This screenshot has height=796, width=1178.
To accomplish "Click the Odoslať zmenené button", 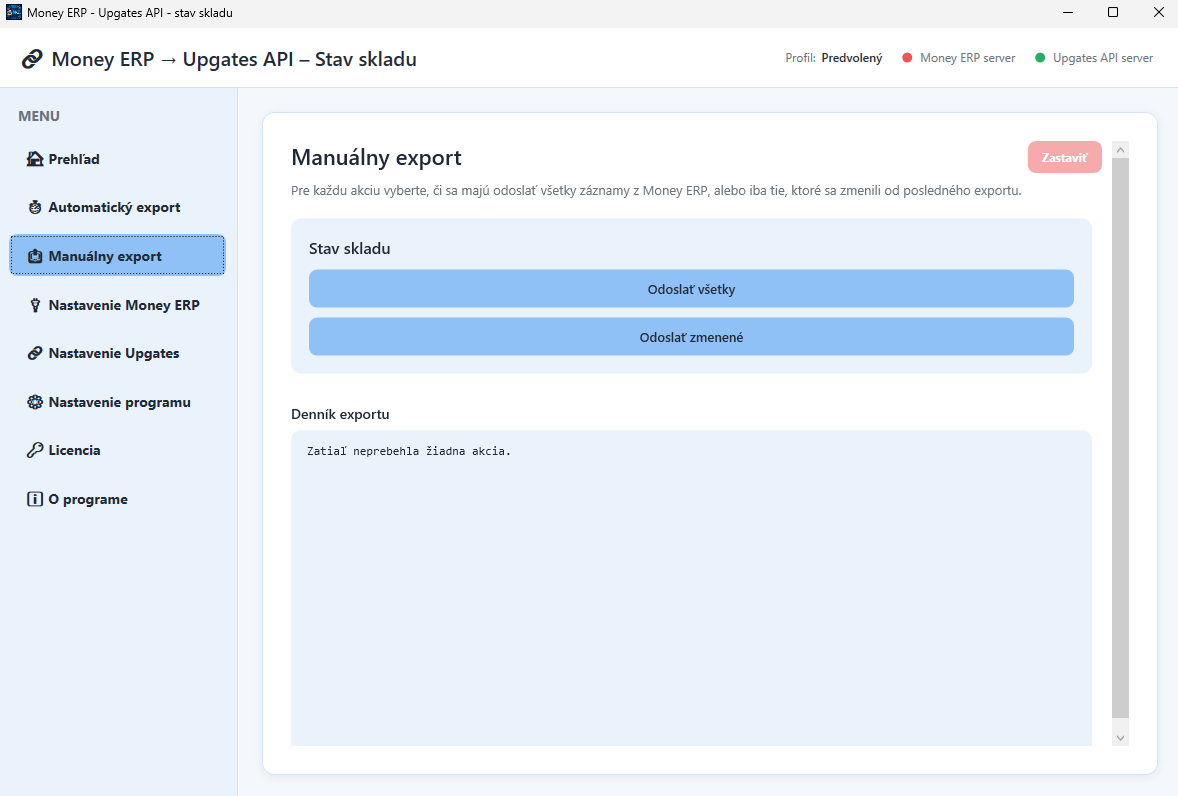I will pos(691,337).
